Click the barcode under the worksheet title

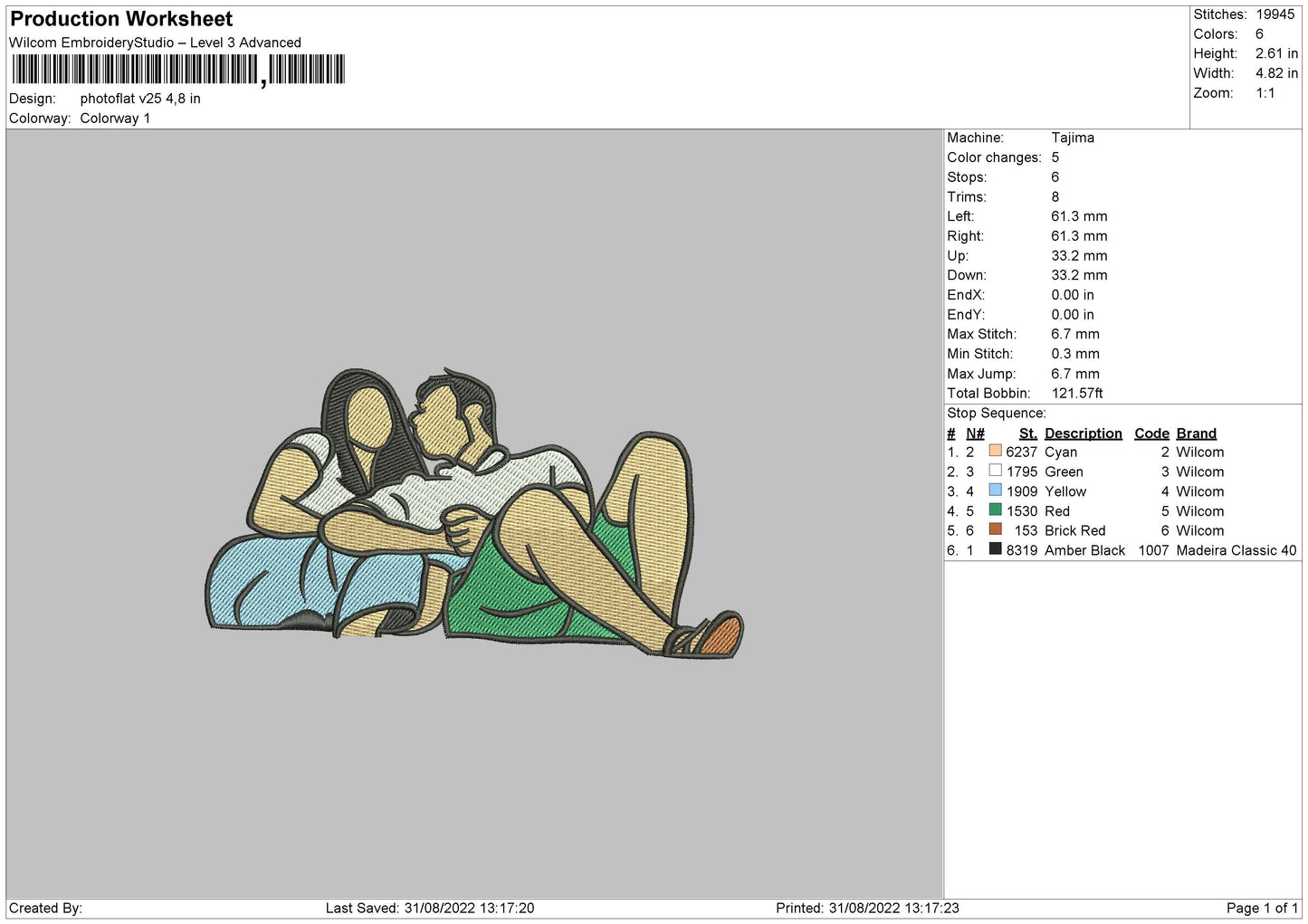coord(178,70)
